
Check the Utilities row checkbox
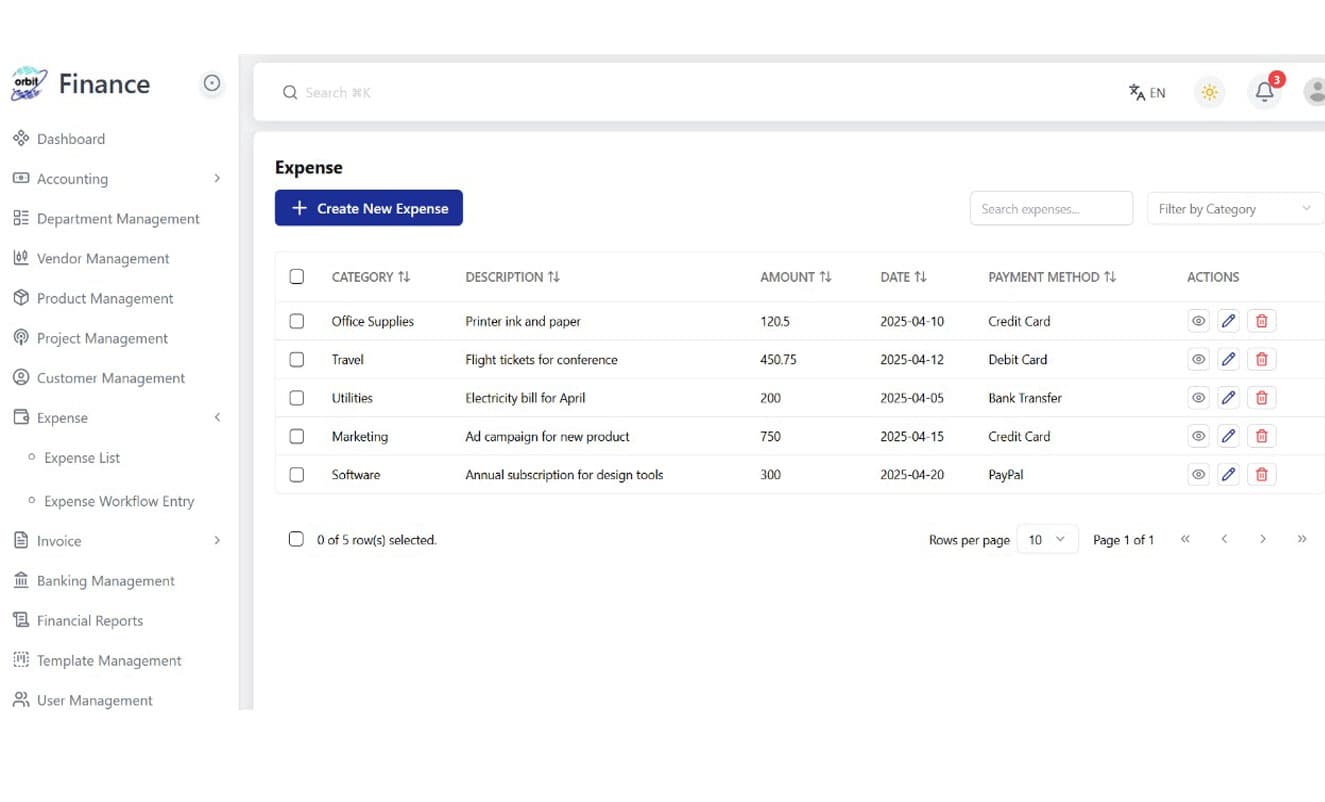point(296,398)
